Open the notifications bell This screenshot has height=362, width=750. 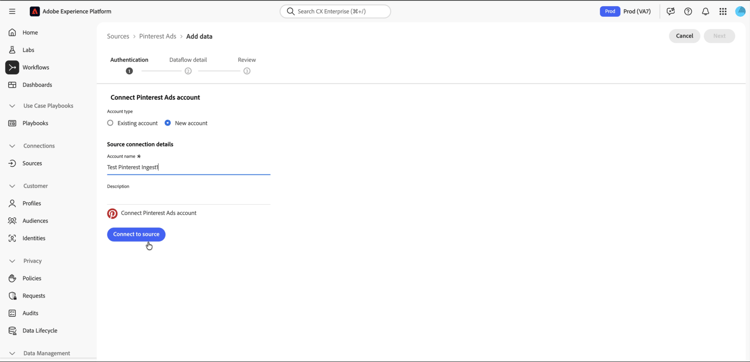tap(706, 11)
